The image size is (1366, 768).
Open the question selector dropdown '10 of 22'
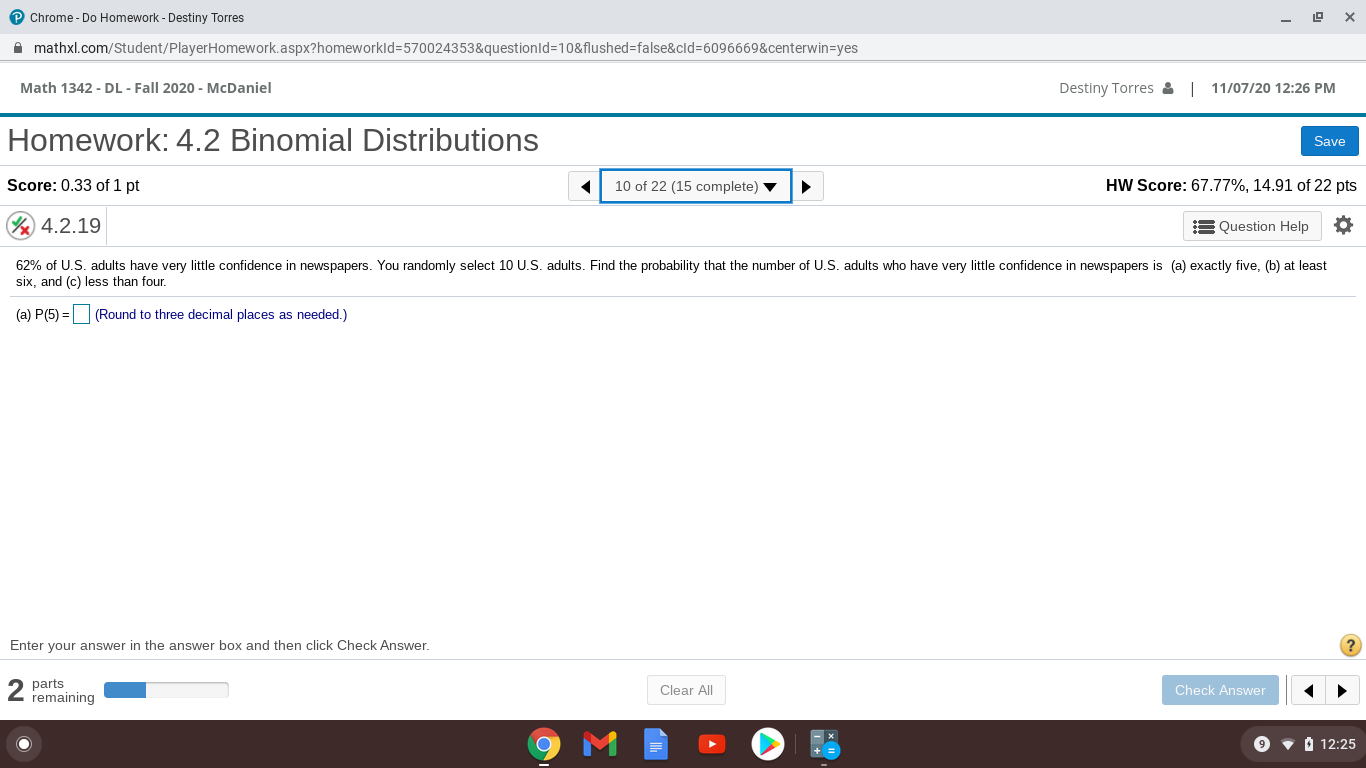click(696, 186)
